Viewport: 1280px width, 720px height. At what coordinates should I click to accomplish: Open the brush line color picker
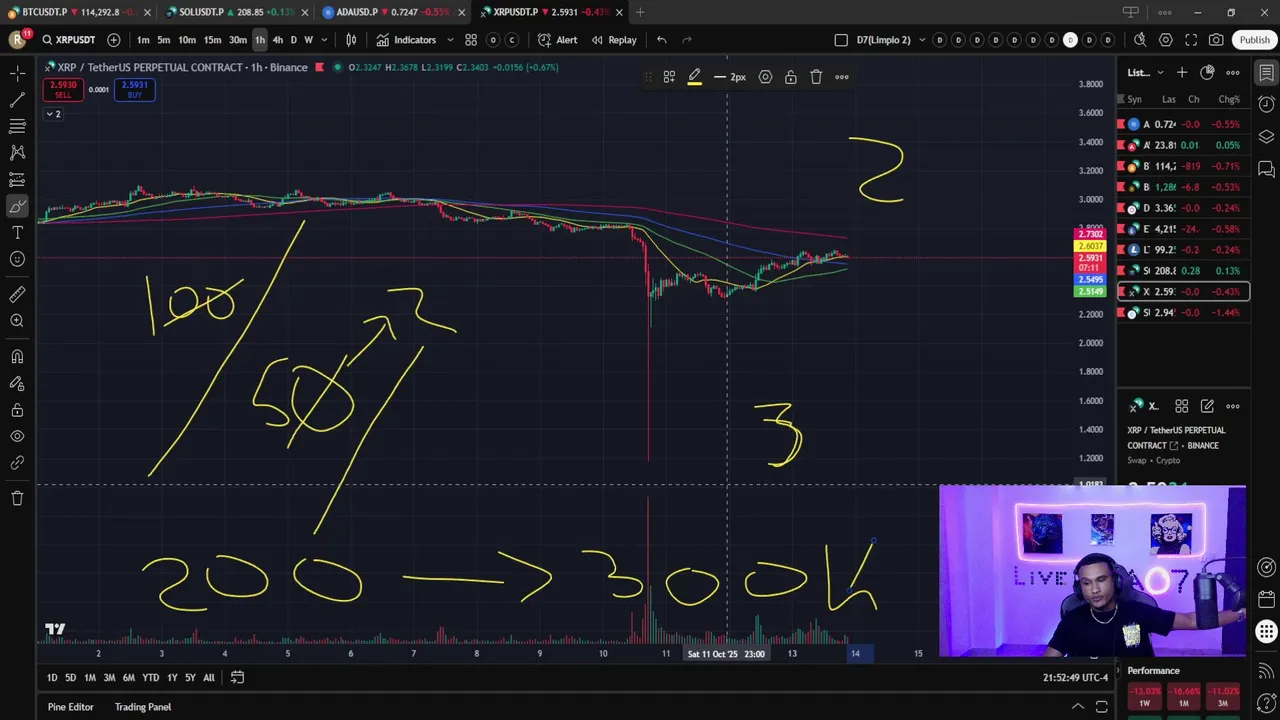click(x=694, y=77)
